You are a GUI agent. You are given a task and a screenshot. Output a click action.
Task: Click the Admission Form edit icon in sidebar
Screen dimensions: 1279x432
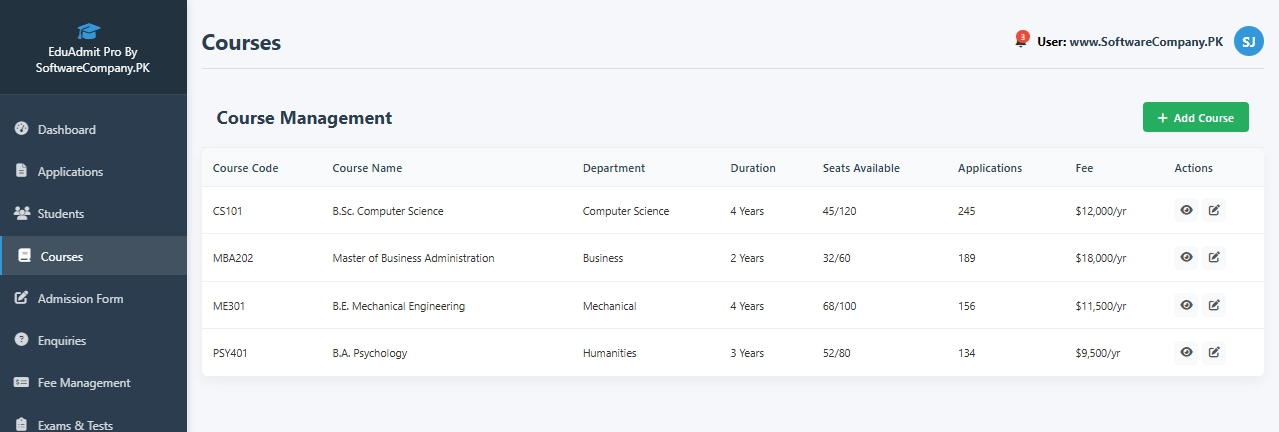(21, 298)
